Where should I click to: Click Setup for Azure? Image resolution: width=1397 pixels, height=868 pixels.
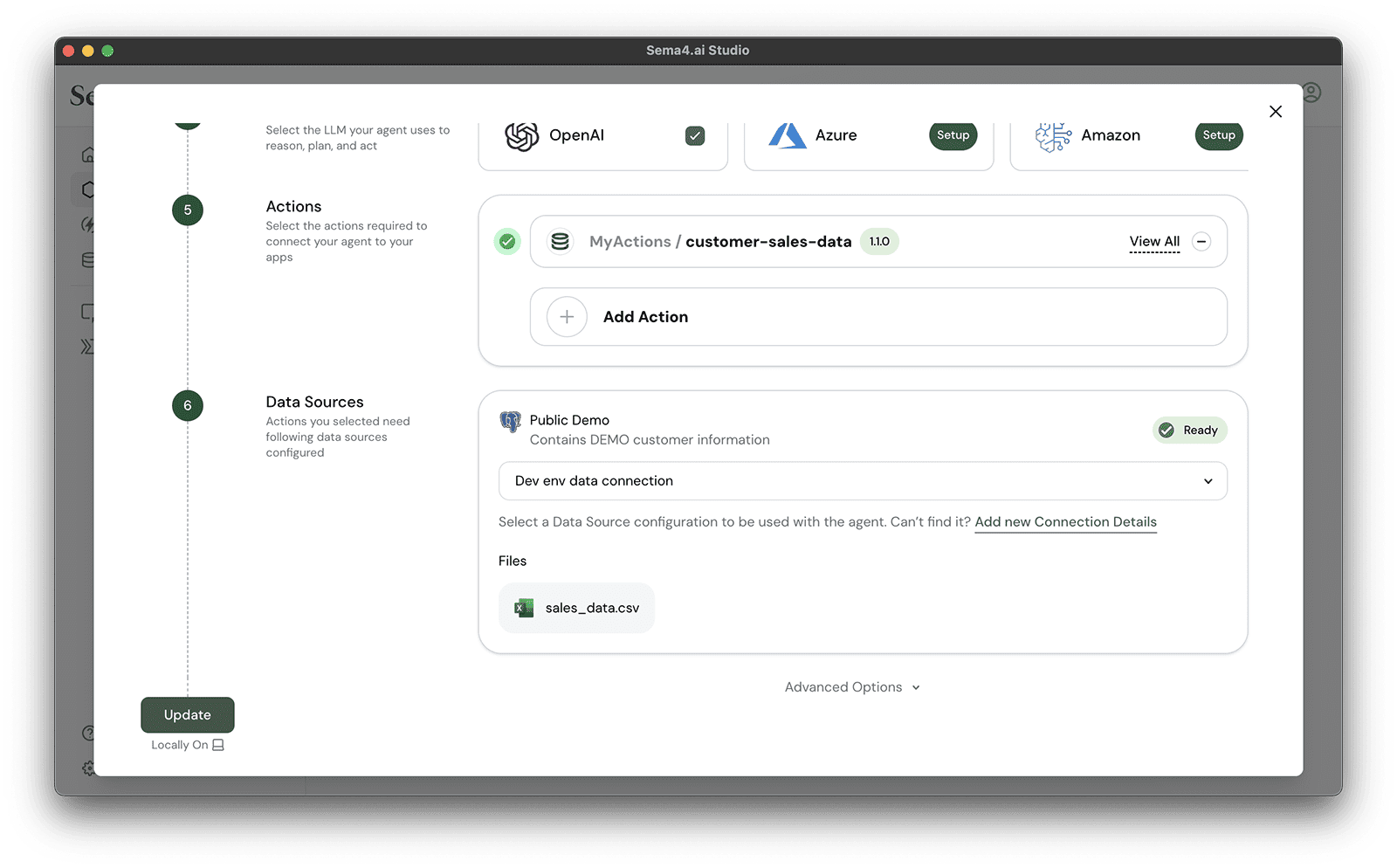tap(953, 135)
